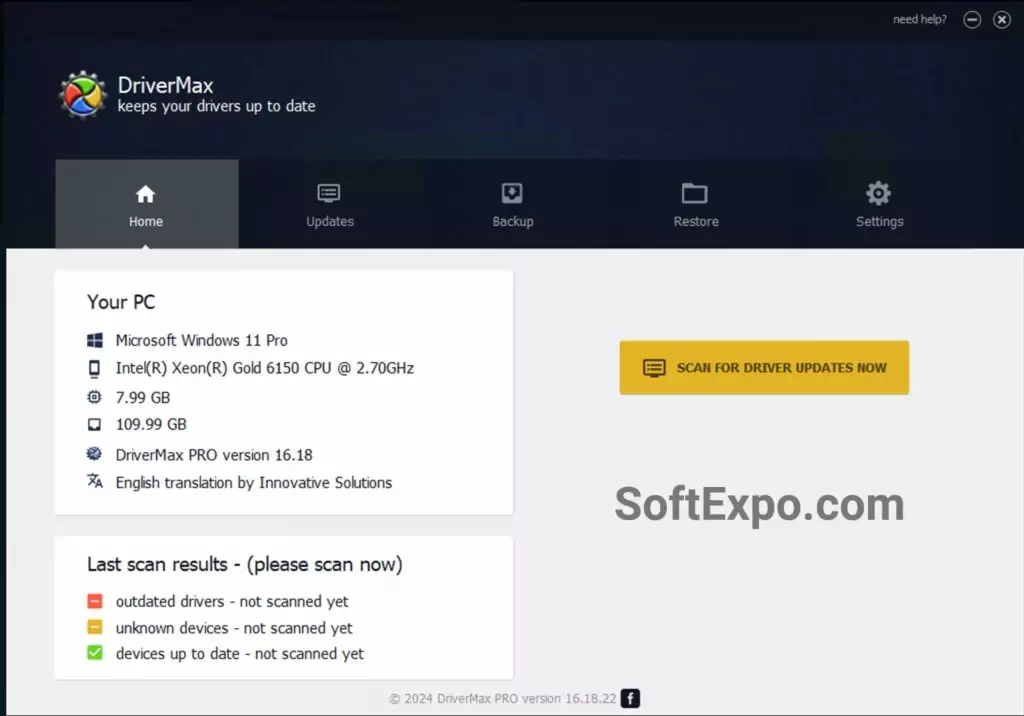Click the green devices up to date checkmark
This screenshot has height=716, width=1024.
click(94, 654)
